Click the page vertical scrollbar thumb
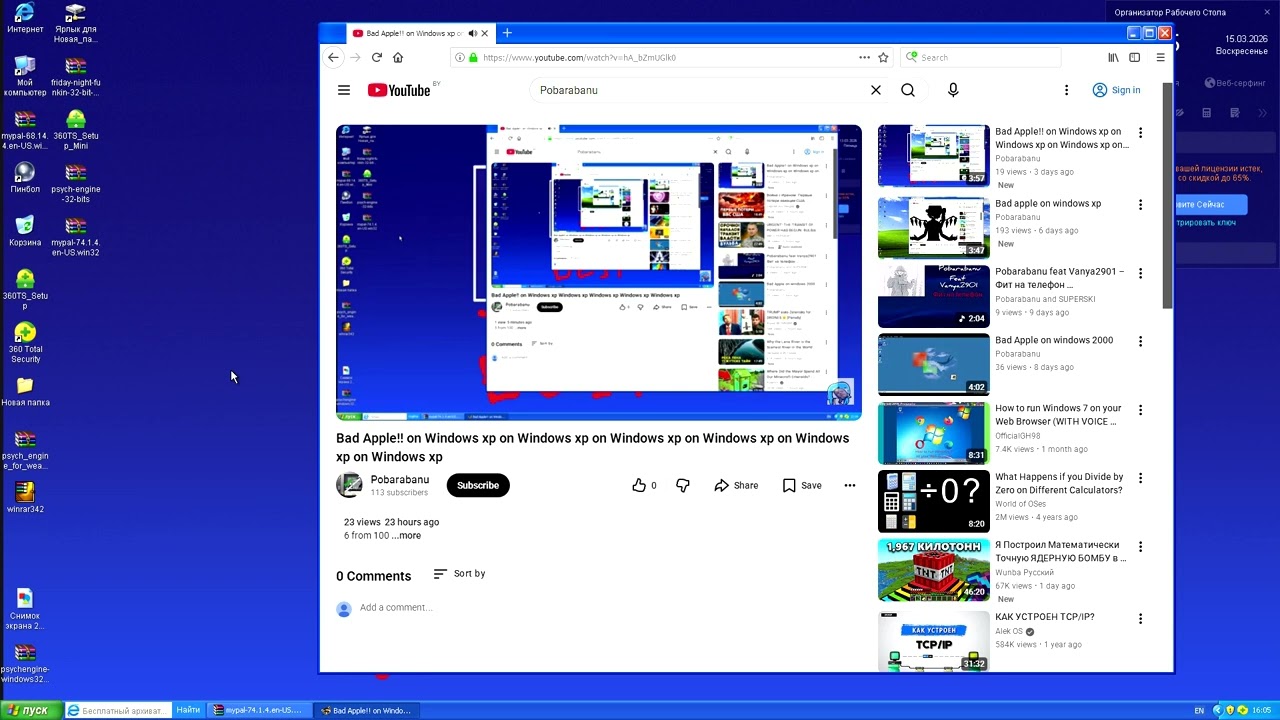 point(1167,197)
